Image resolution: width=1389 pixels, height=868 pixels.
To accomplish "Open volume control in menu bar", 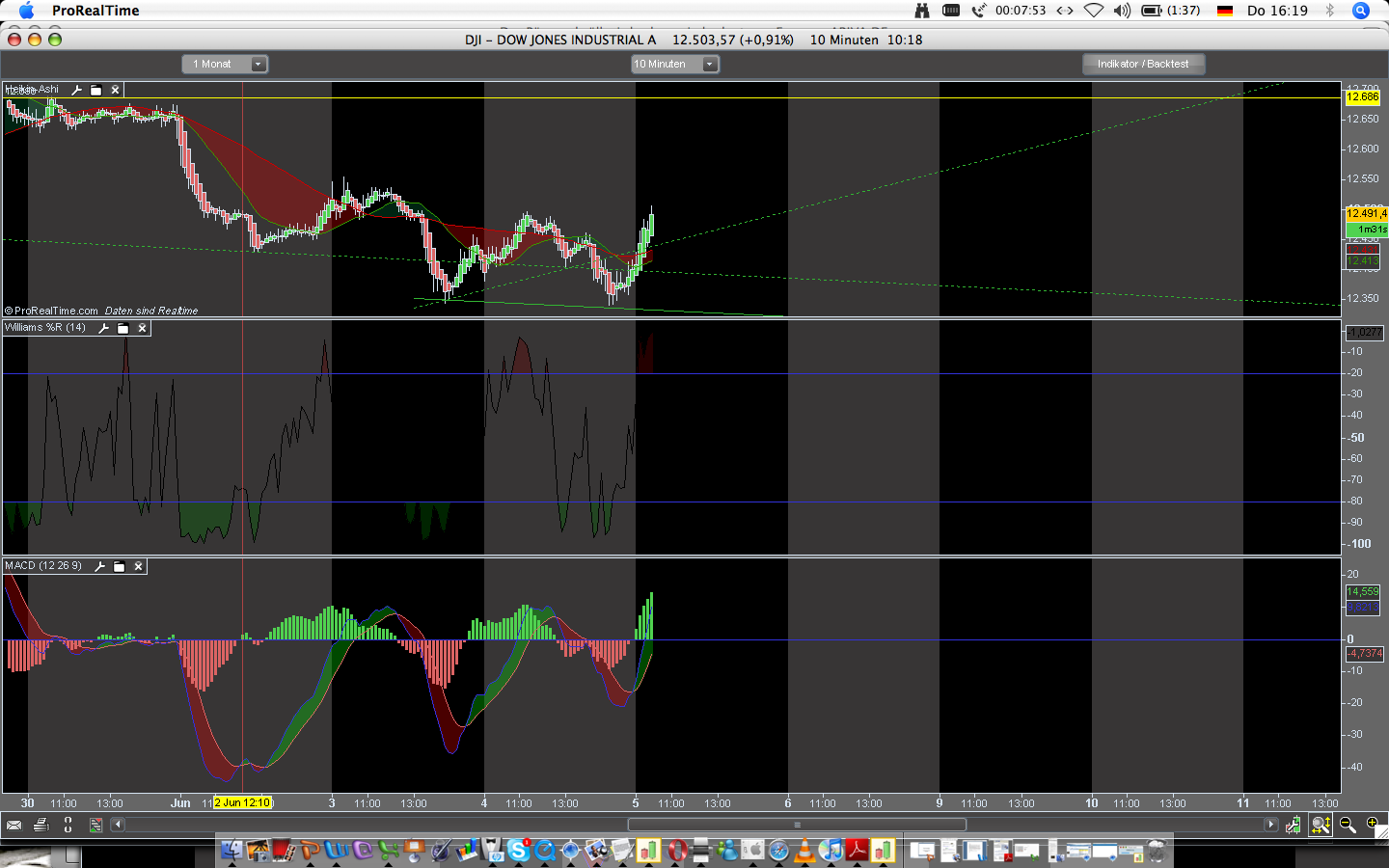I will (x=1122, y=11).
